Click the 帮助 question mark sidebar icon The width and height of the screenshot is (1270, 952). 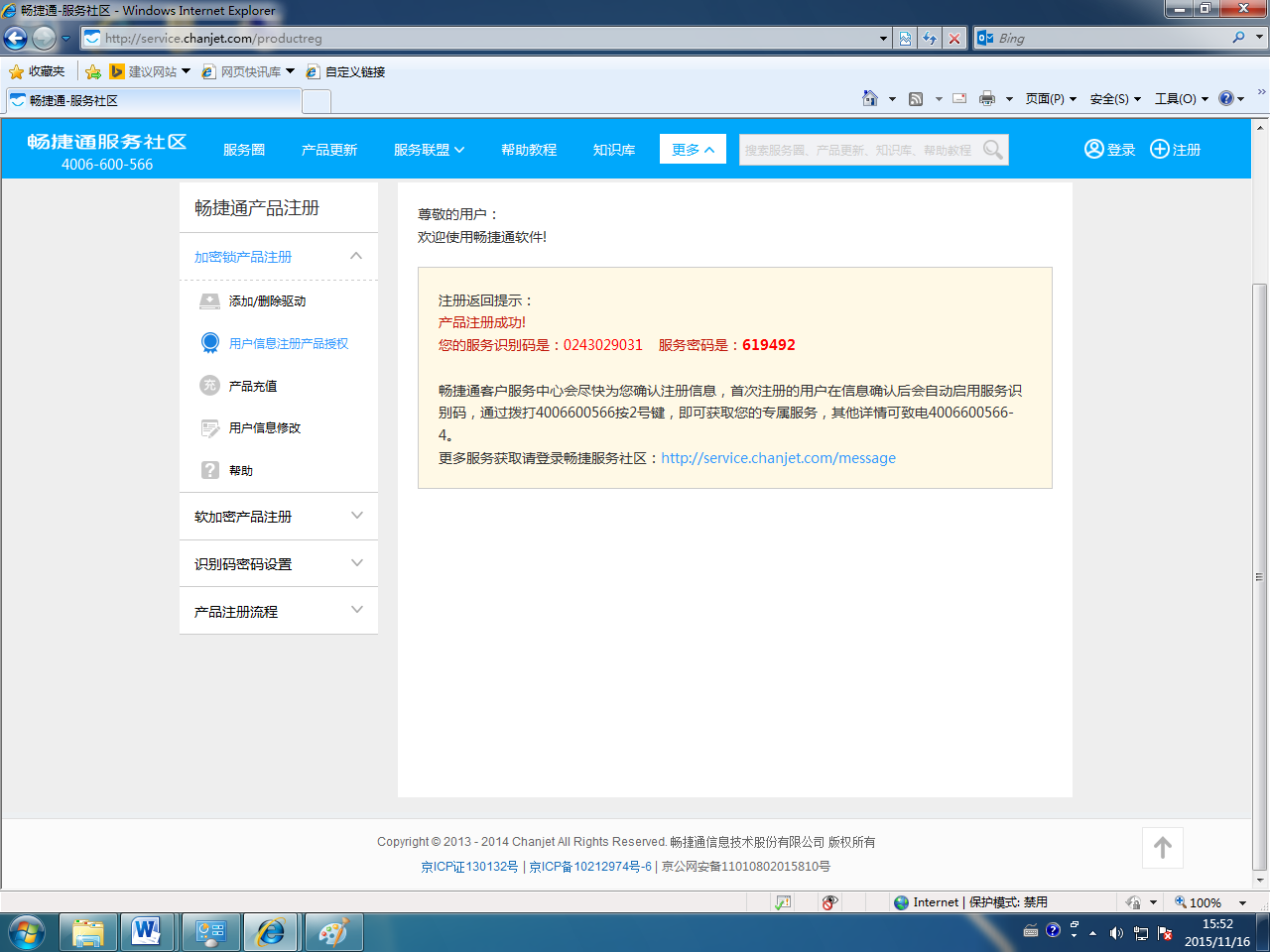(x=210, y=470)
